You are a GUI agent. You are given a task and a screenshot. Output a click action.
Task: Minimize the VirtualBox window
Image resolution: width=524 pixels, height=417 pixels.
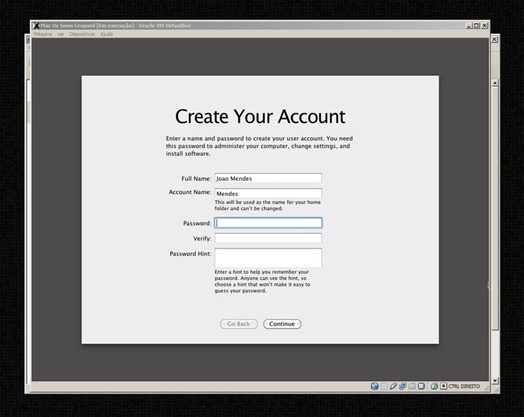(469, 26)
